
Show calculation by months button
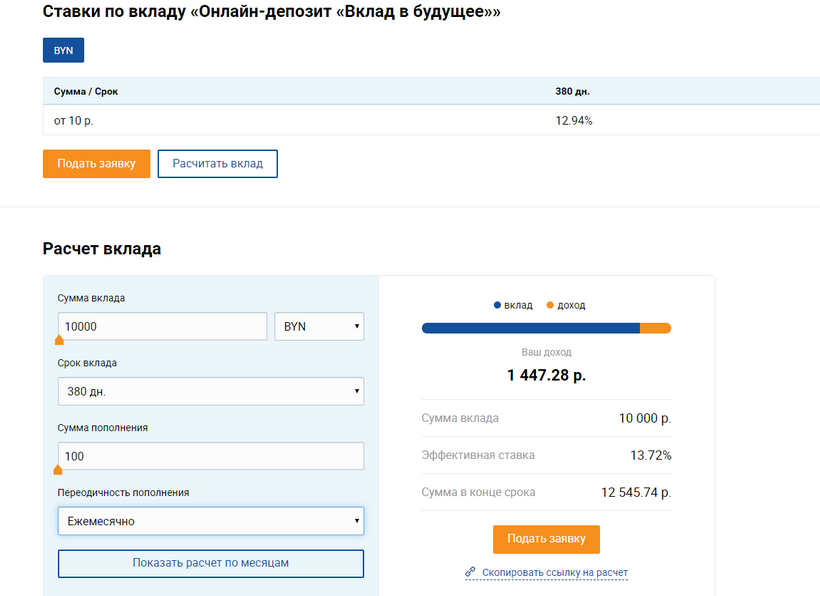tap(210, 563)
